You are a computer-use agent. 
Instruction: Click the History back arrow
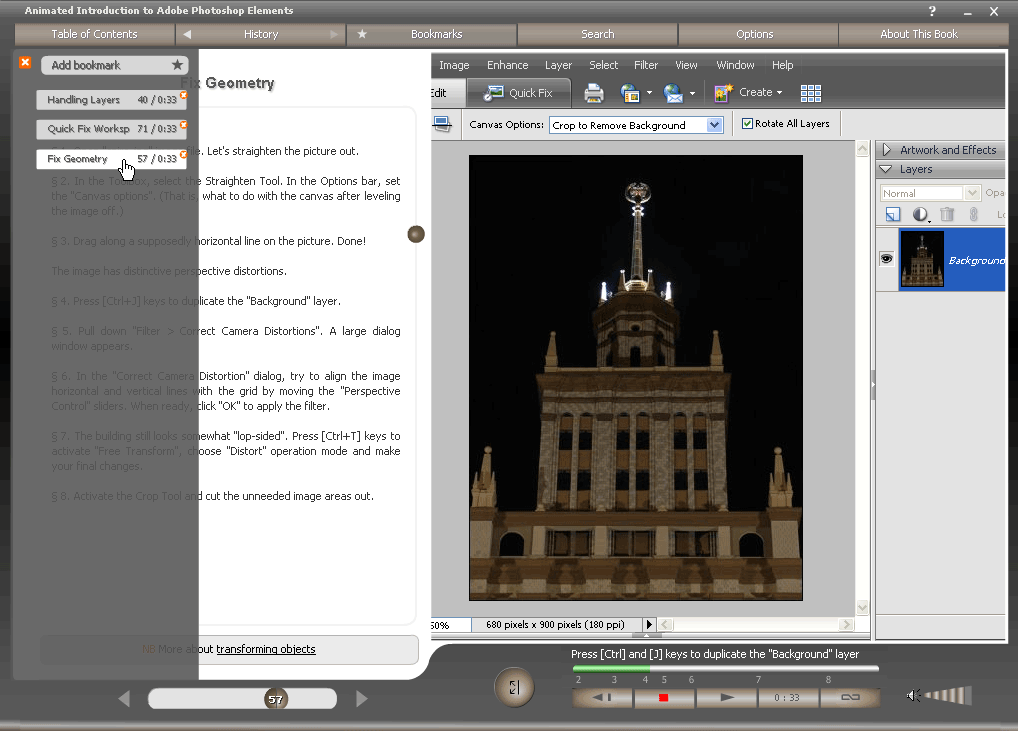point(187,34)
